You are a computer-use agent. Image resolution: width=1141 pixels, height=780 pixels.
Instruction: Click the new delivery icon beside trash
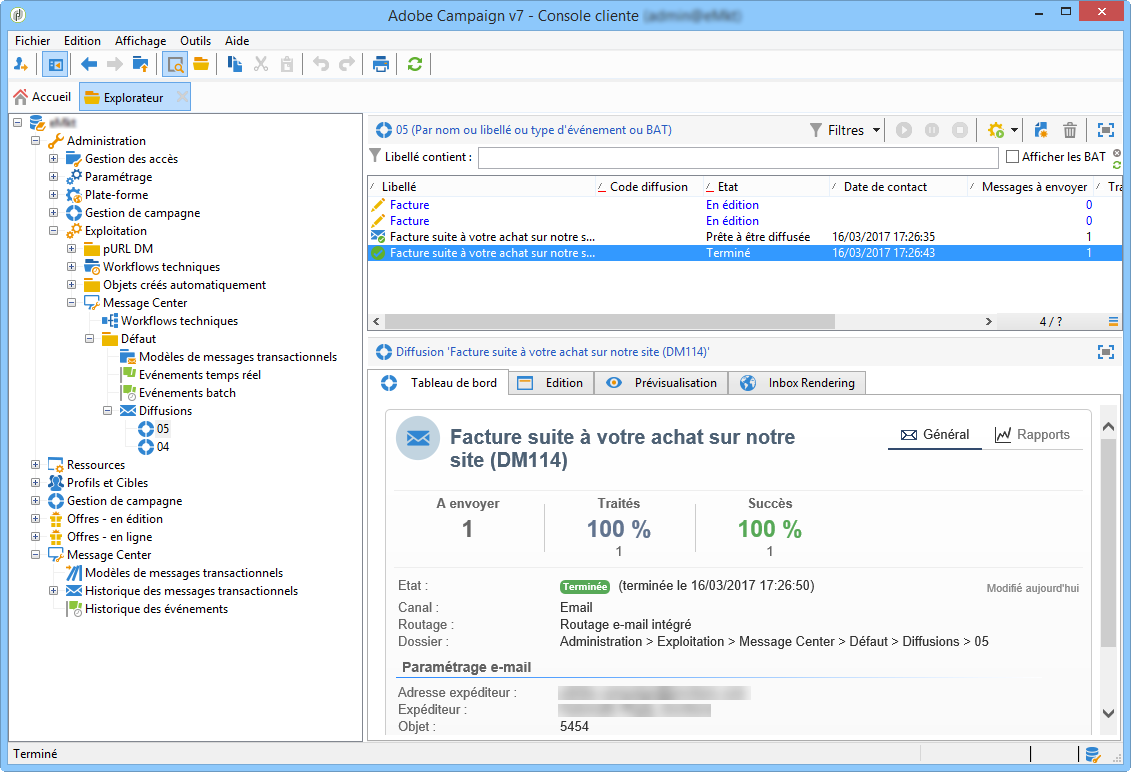pos(1041,130)
